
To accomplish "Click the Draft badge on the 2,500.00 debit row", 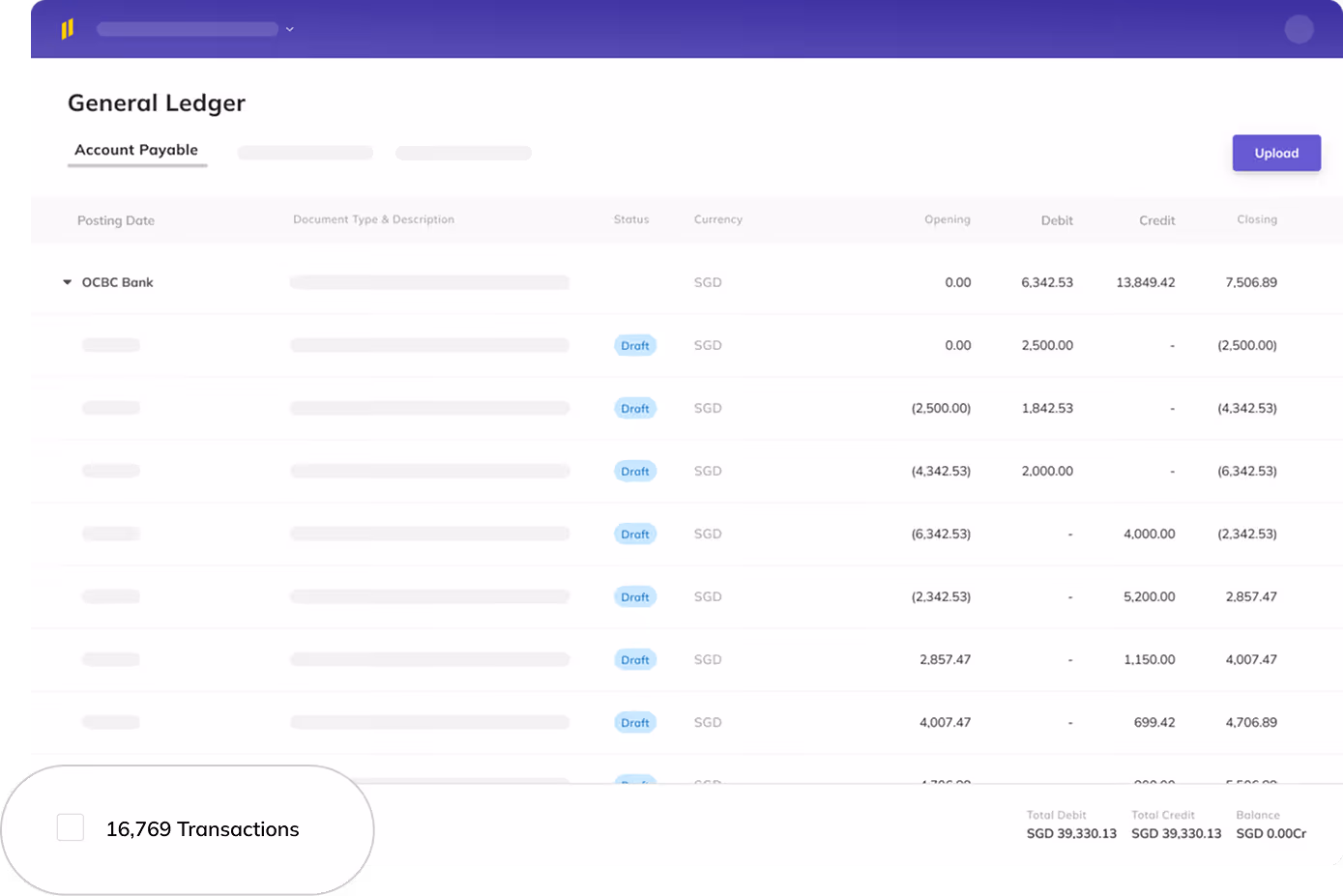I will pyautogui.click(x=635, y=345).
